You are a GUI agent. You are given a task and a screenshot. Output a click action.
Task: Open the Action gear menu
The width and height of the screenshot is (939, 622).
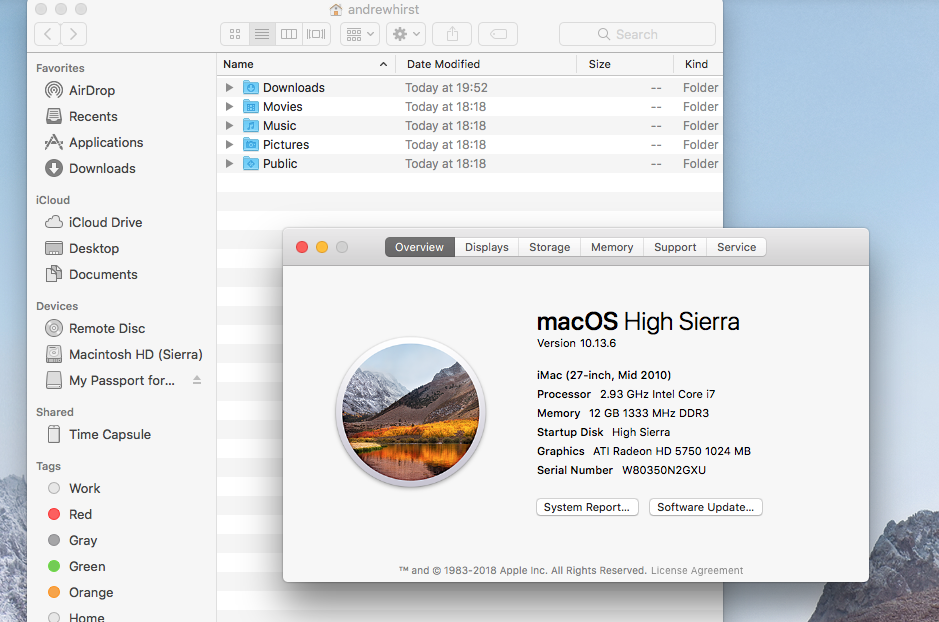406,34
